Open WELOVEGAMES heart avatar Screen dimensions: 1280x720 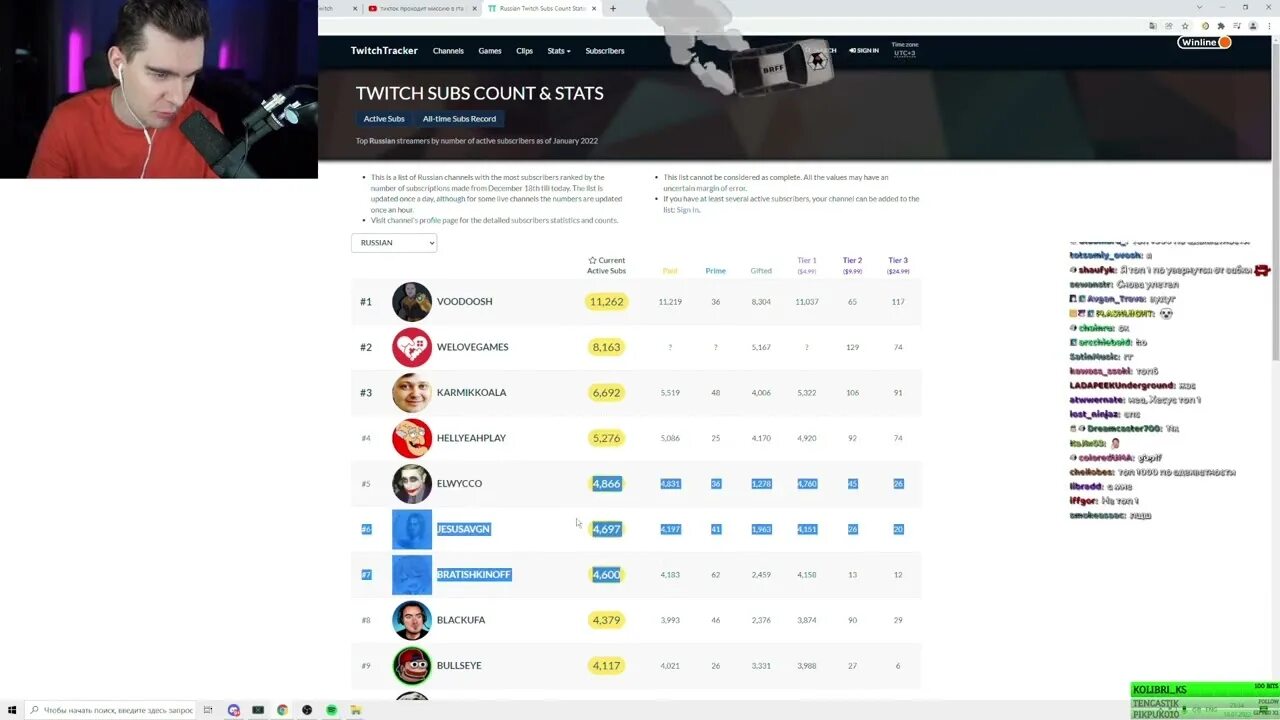tap(411, 347)
